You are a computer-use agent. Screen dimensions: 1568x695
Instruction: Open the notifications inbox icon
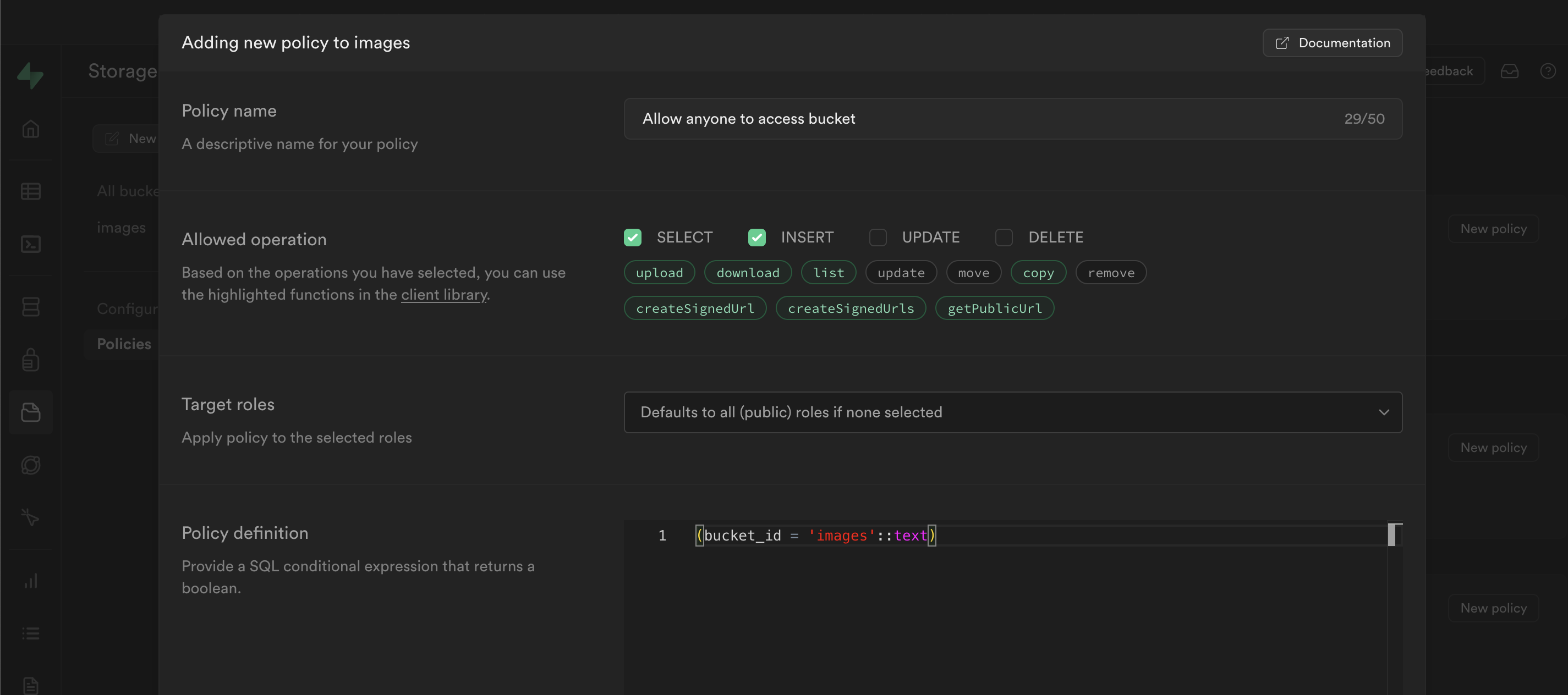click(1509, 71)
